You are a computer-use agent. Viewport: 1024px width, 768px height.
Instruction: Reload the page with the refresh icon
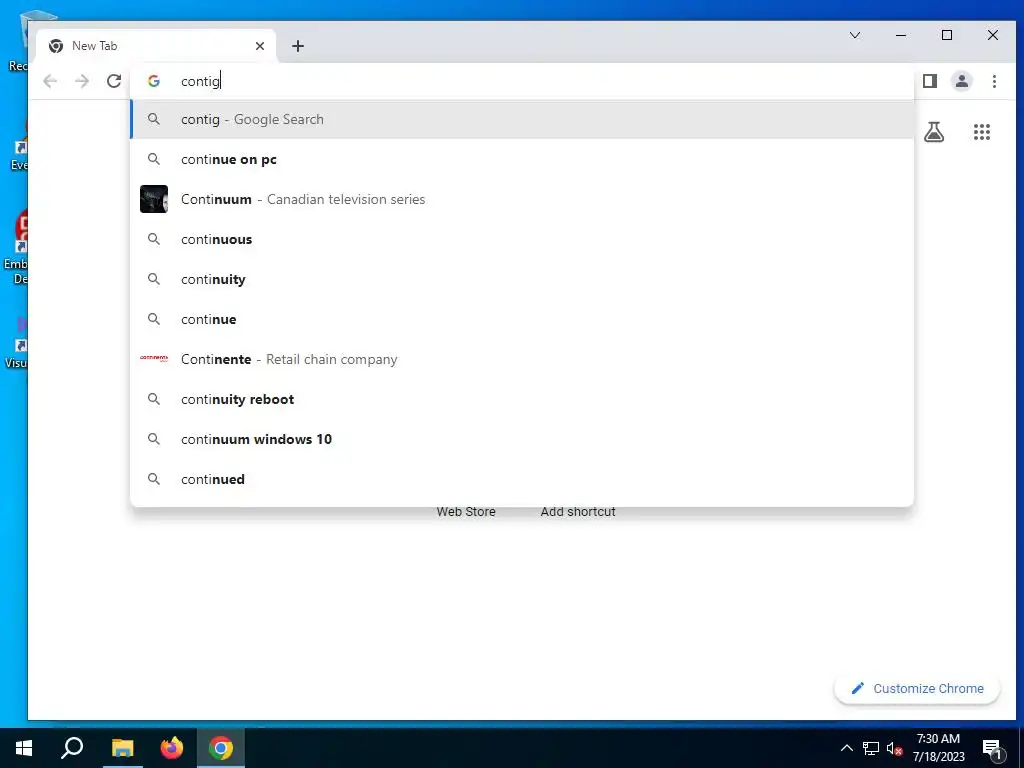pos(114,81)
